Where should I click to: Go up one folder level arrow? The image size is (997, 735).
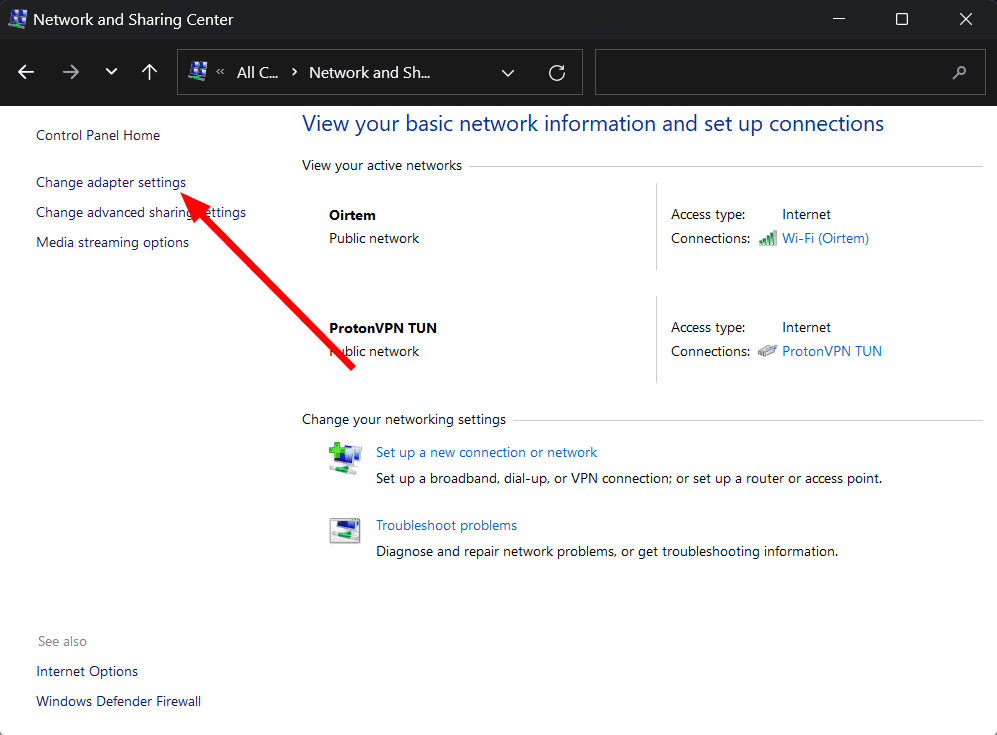[x=149, y=72]
